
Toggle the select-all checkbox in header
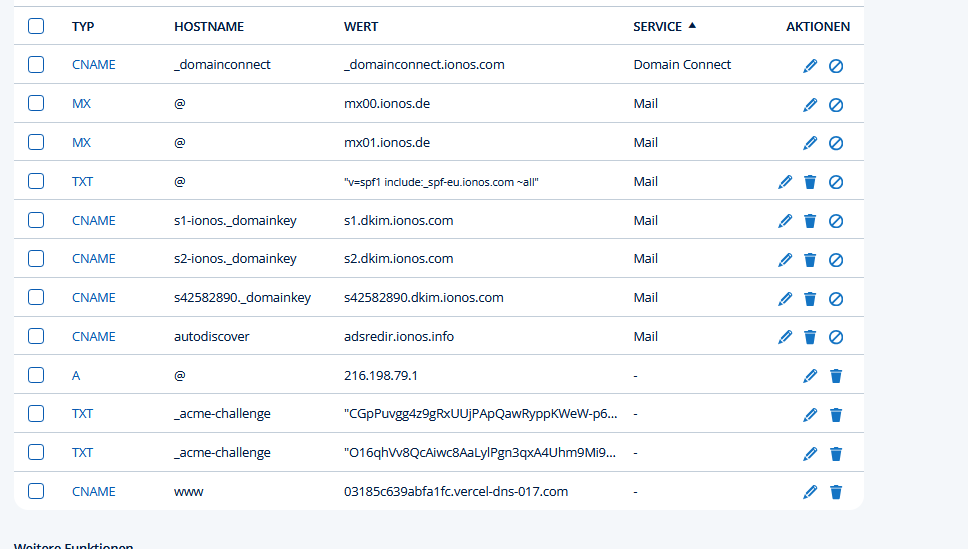(36, 26)
